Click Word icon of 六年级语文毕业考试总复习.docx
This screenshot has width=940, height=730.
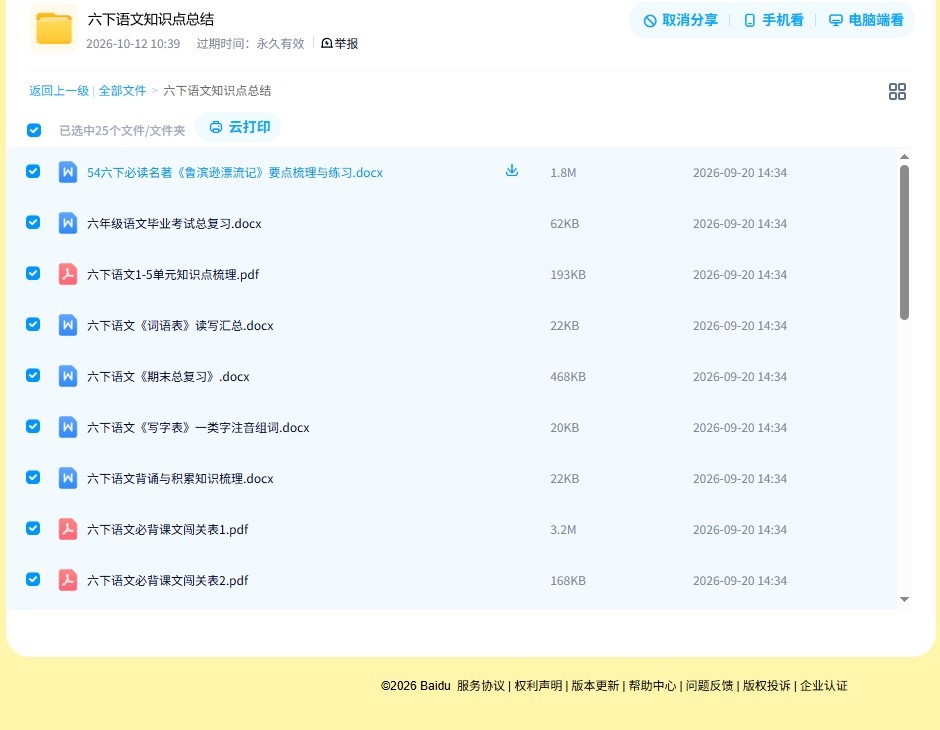click(x=68, y=223)
